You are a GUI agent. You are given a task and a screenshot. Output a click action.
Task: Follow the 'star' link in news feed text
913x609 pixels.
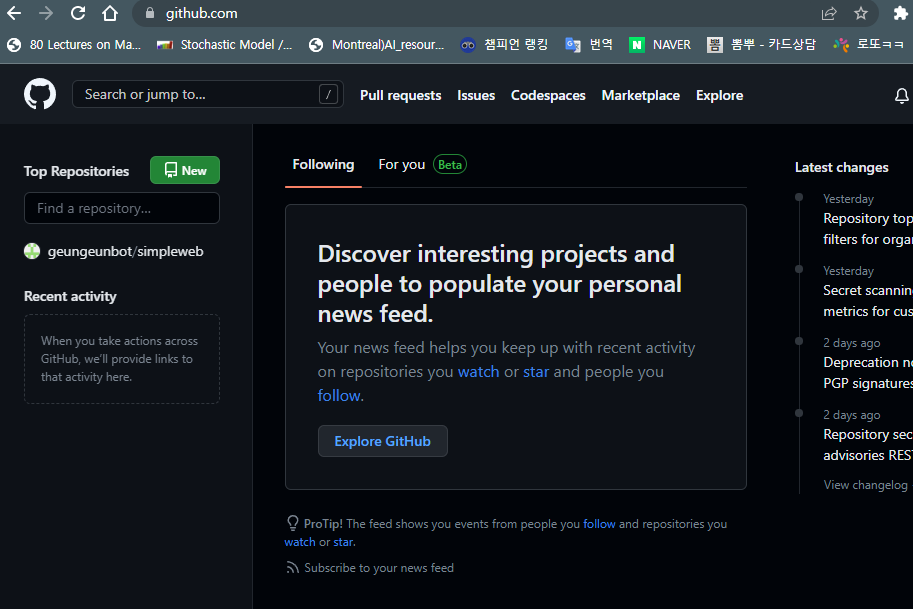tap(536, 371)
